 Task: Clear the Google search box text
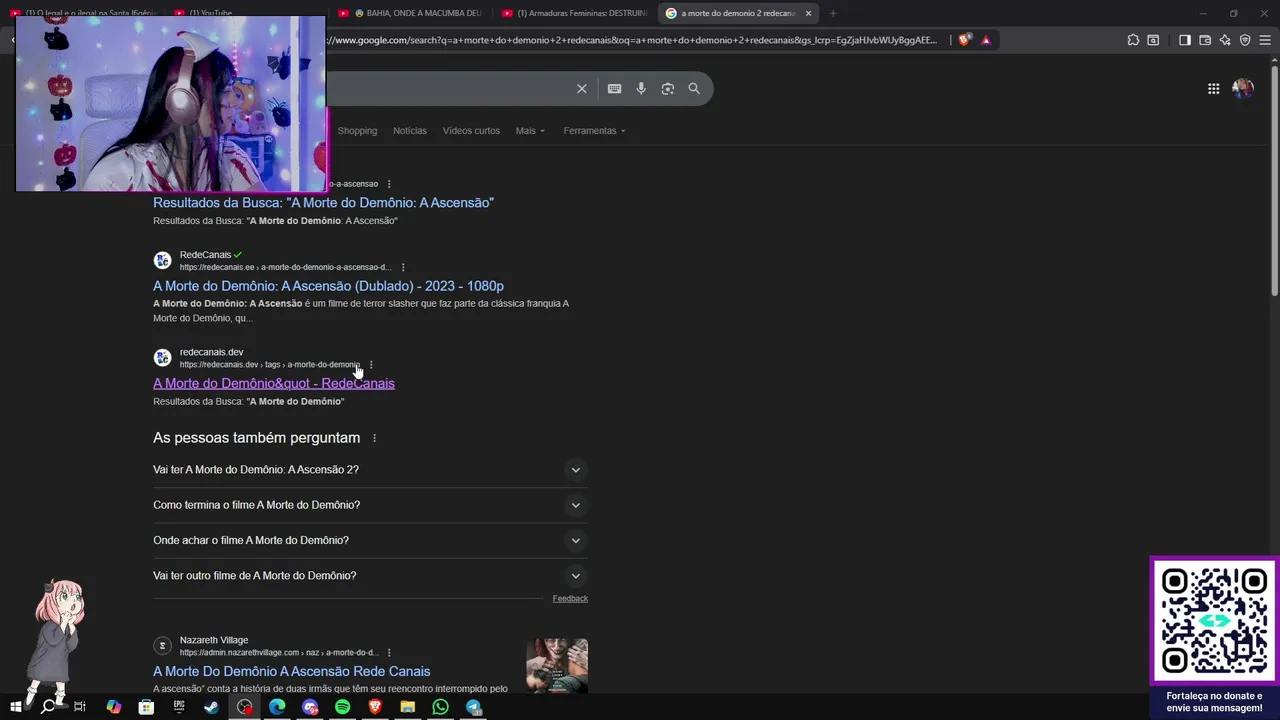[x=581, y=89]
